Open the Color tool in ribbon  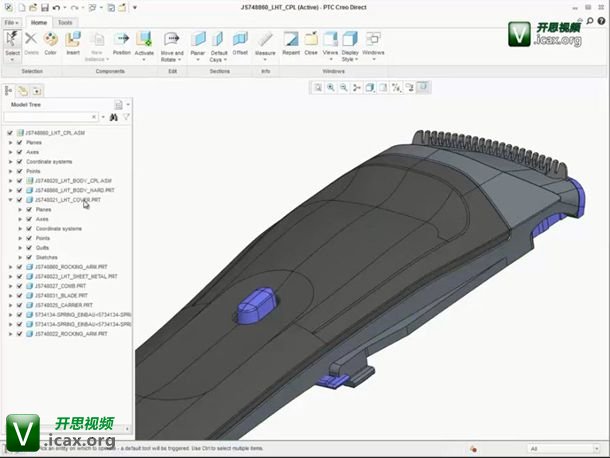[50, 42]
